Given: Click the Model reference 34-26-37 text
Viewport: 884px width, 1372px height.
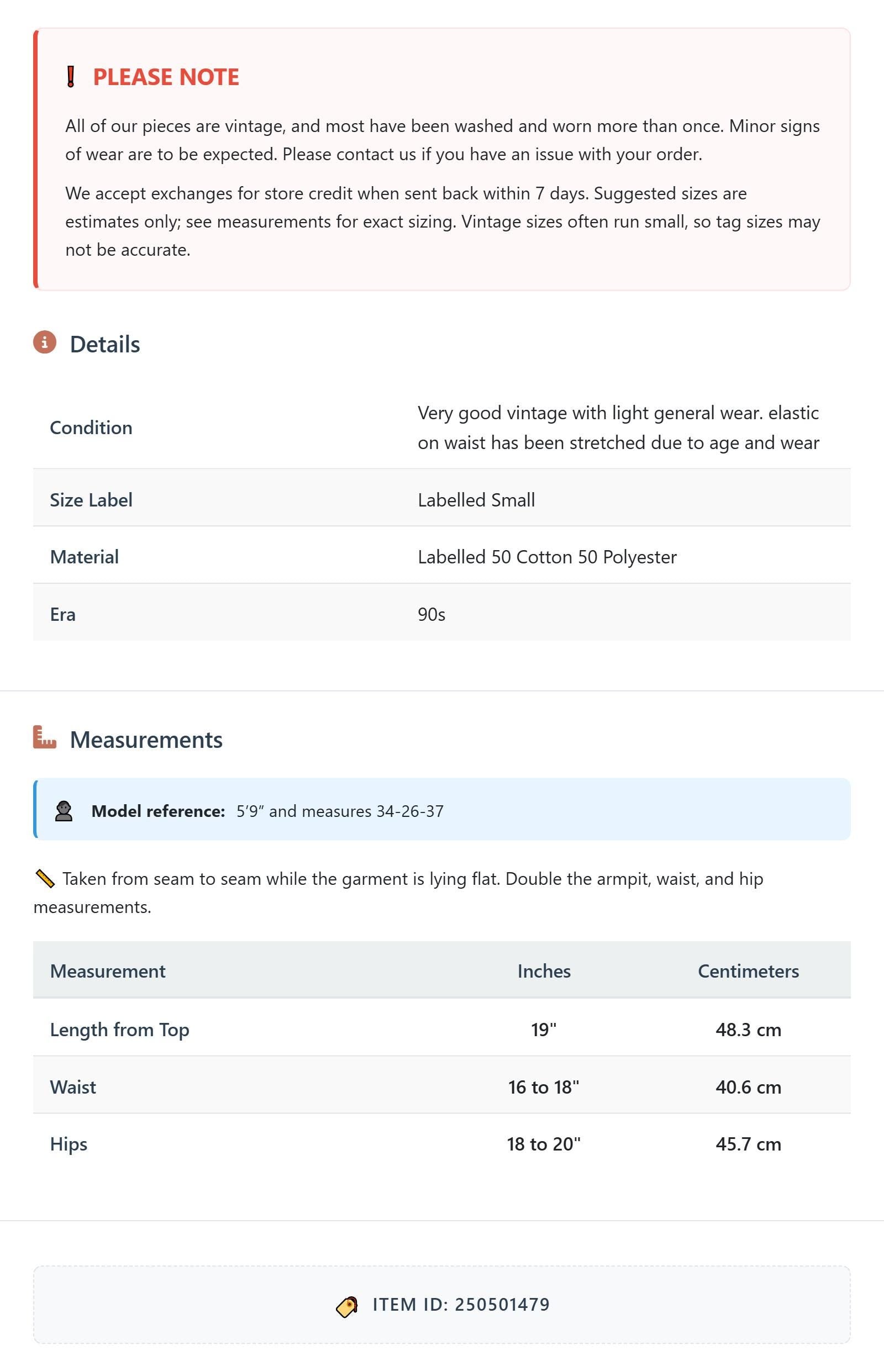Looking at the screenshot, I should click(410, 811).
